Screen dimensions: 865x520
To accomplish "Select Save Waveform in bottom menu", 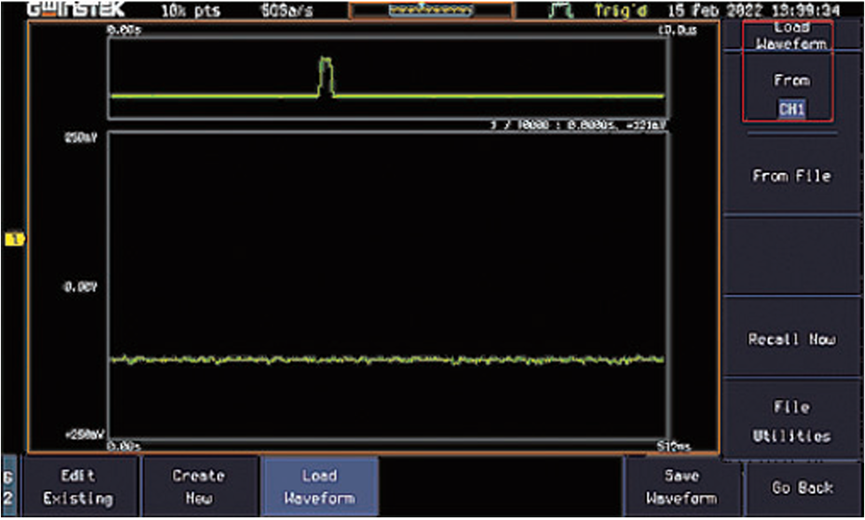I will pos(682,487).
